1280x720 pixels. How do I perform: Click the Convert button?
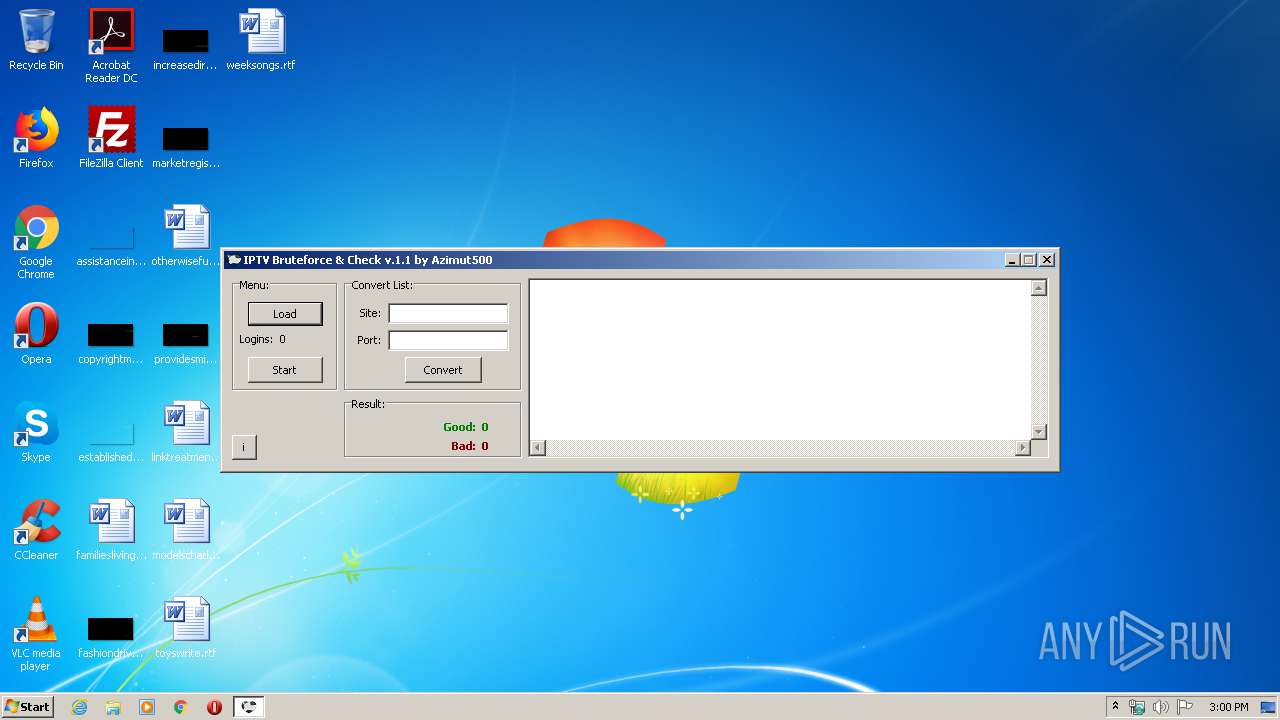pyautogui.click(x=443, y=370)
